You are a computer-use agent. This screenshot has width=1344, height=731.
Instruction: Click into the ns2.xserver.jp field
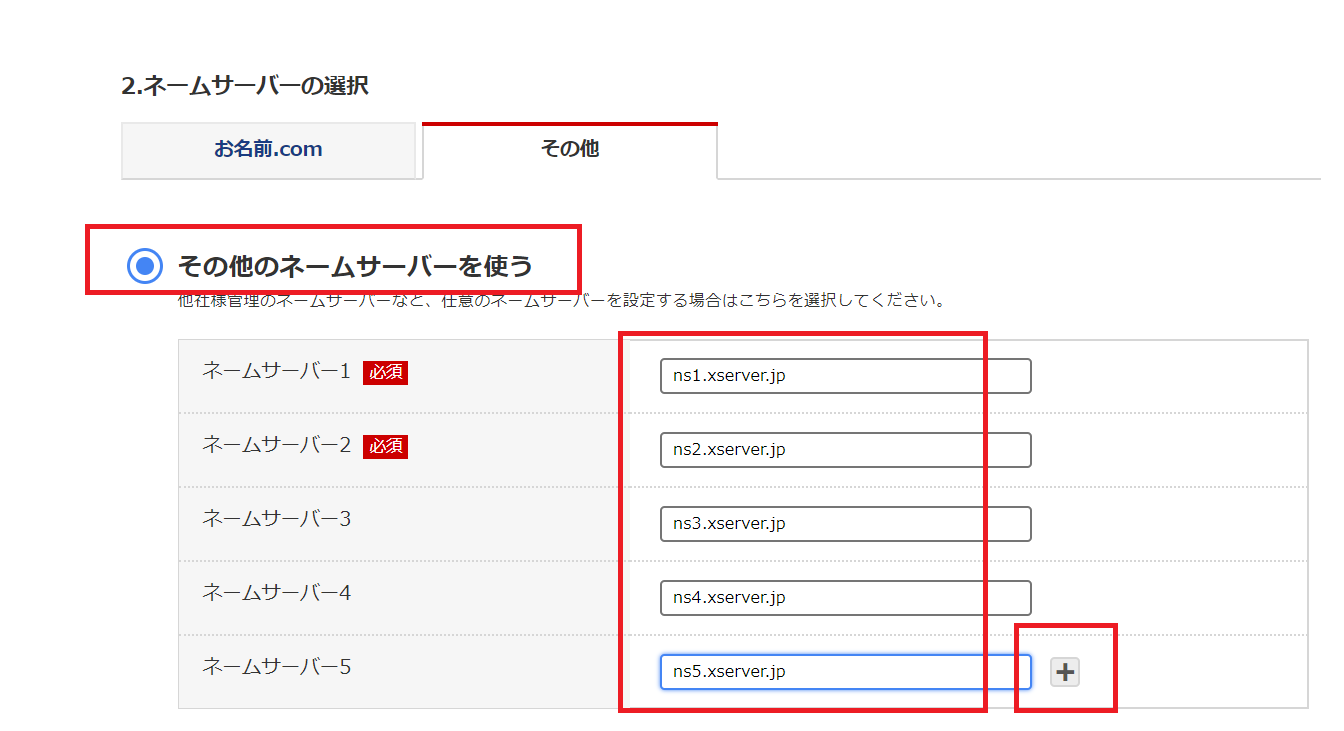(x=845, y=450)
